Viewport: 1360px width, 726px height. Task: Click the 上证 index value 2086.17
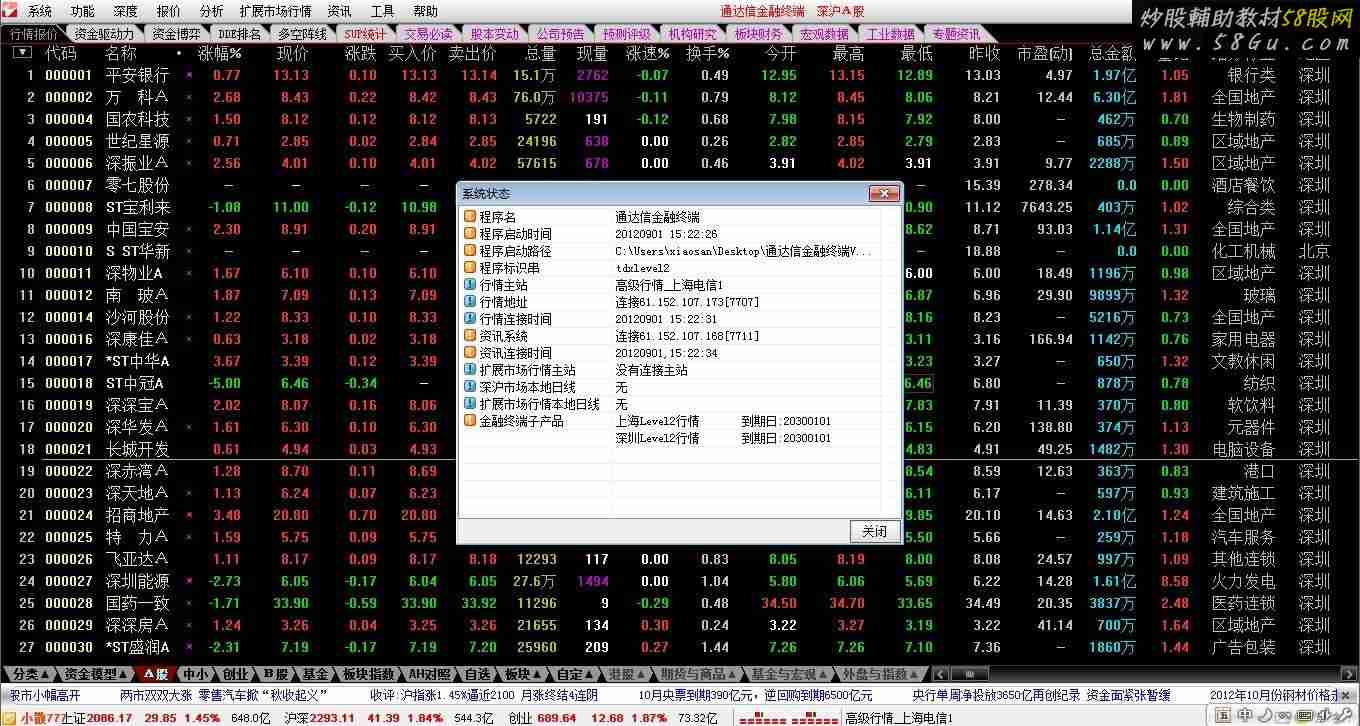[x=109, y=718]
